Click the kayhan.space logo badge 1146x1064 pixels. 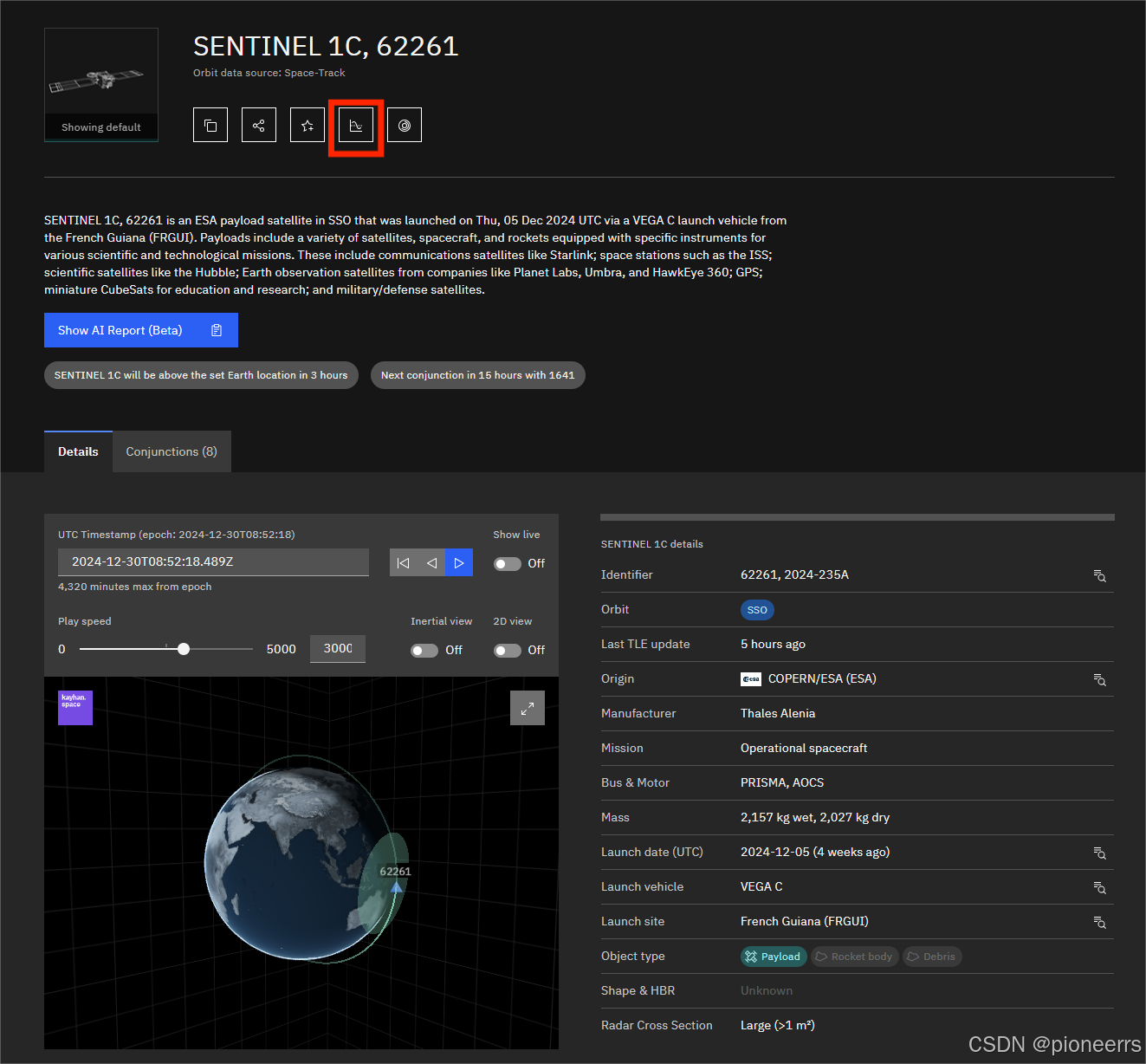coord(75,708)
